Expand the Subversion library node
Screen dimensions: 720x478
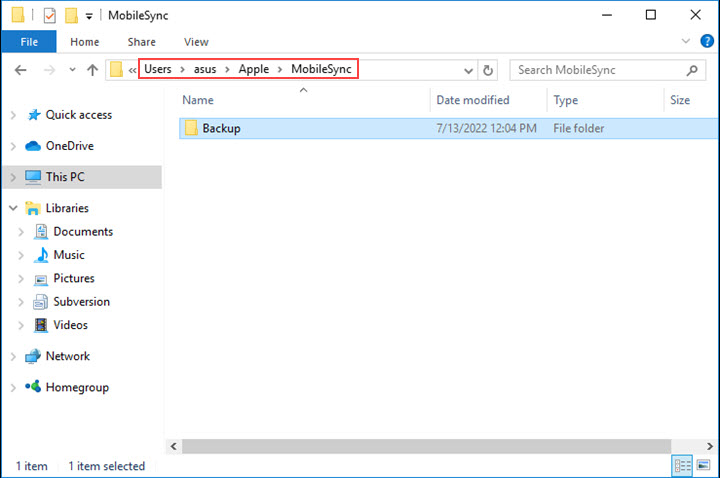tap(21, 302)
